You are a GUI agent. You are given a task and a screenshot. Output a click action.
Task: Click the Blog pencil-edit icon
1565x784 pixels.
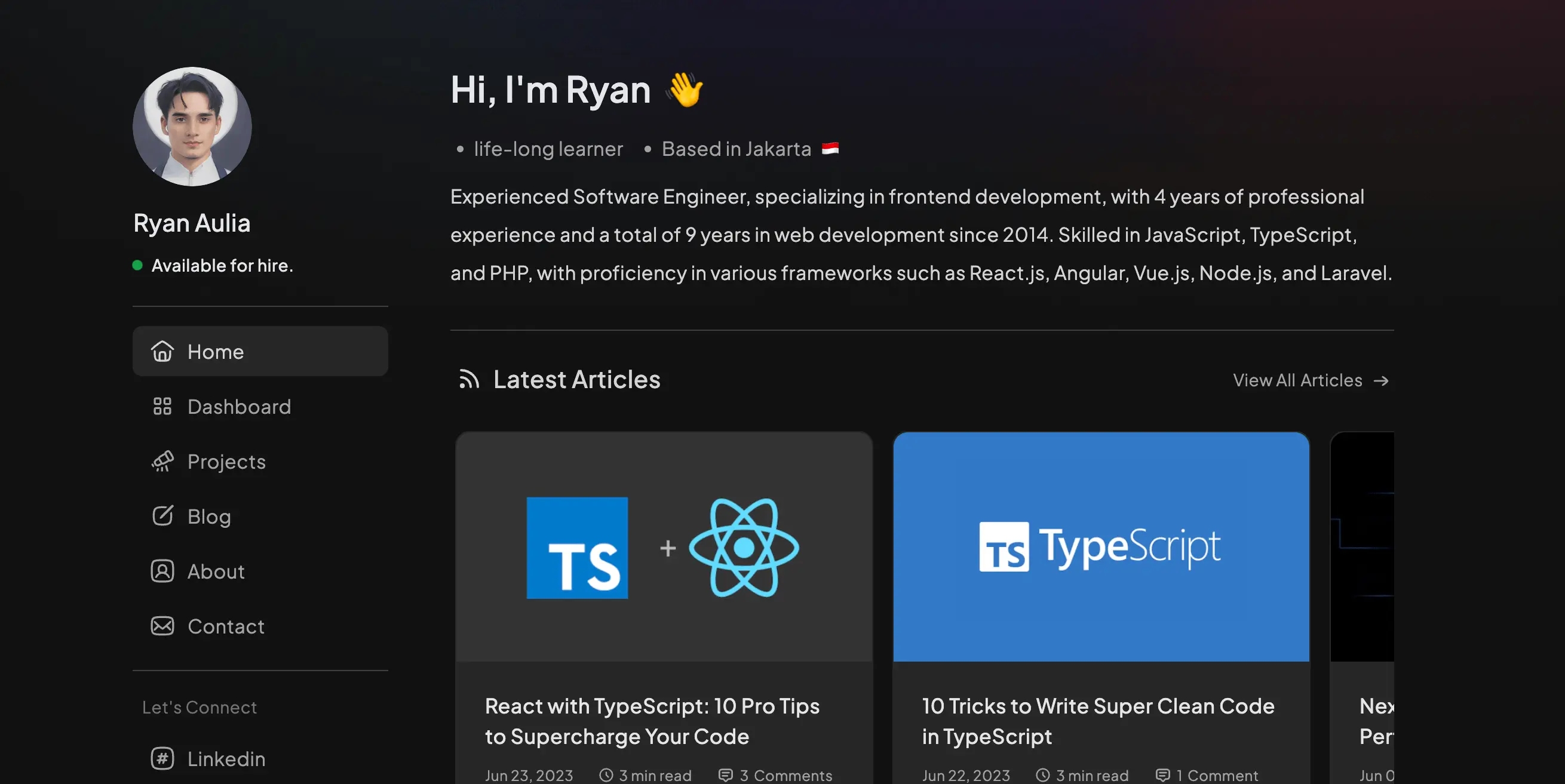coord(162,516)
